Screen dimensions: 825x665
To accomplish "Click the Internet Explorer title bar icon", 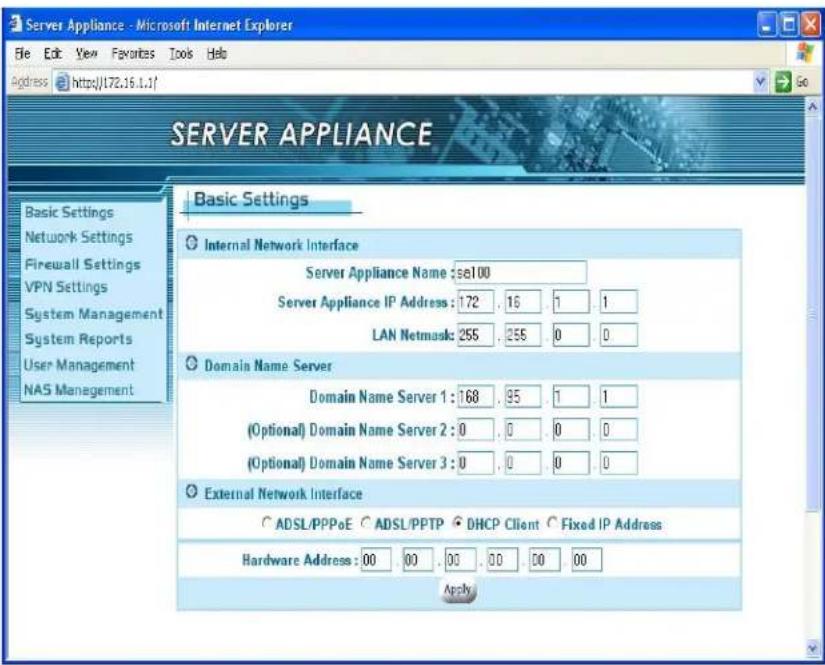I will click(x=15, y=24).
